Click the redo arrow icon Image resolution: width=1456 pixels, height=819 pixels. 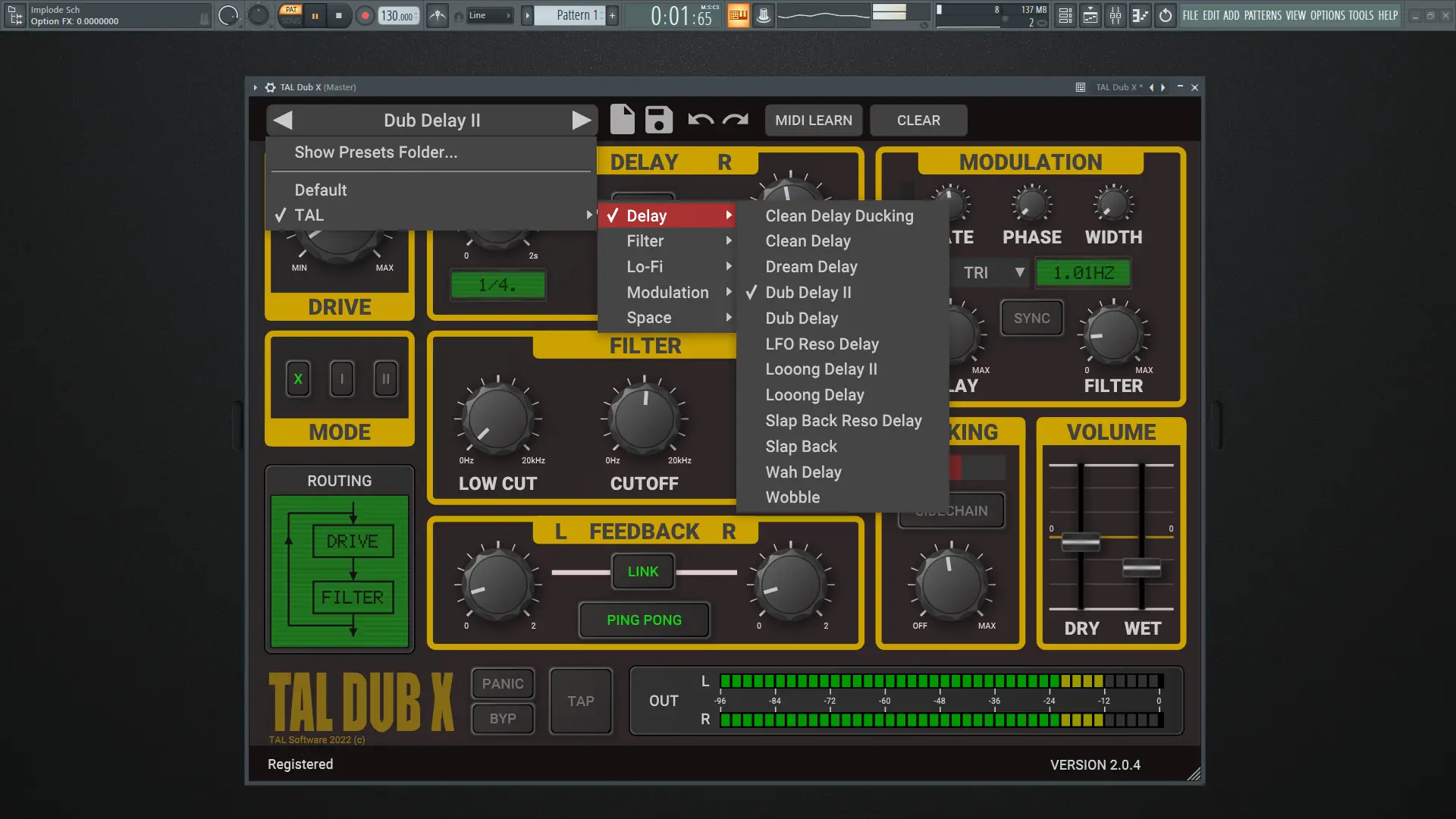click(x=735, y=120)
